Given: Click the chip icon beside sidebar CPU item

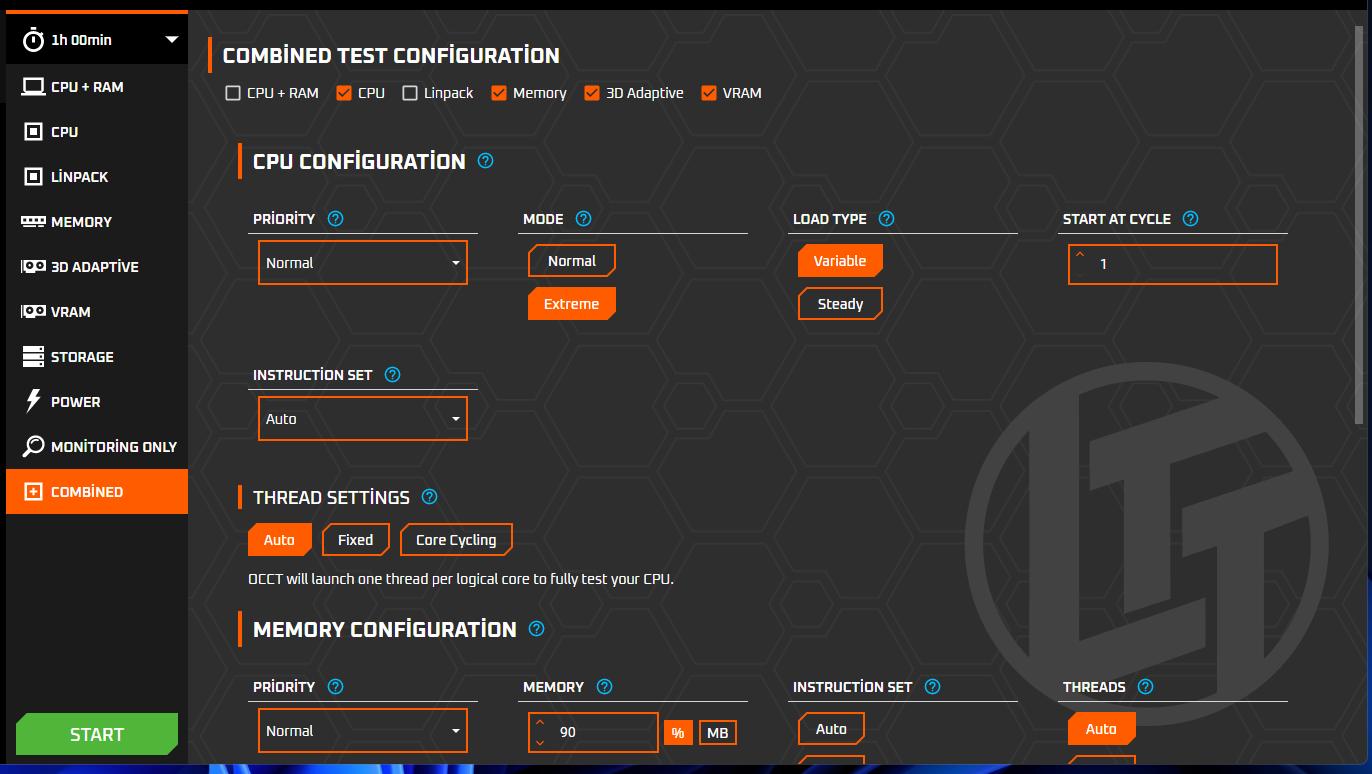Looking at the screenshot, I should 33,132.
